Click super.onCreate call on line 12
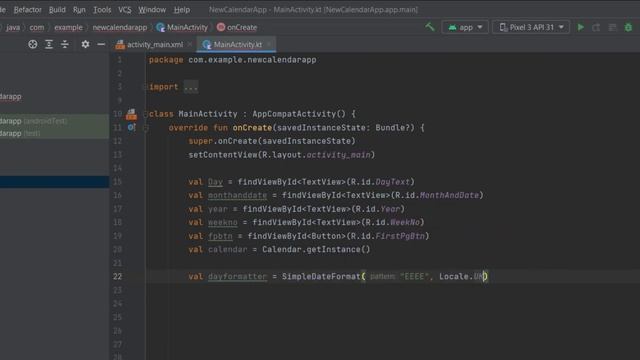 271,141
